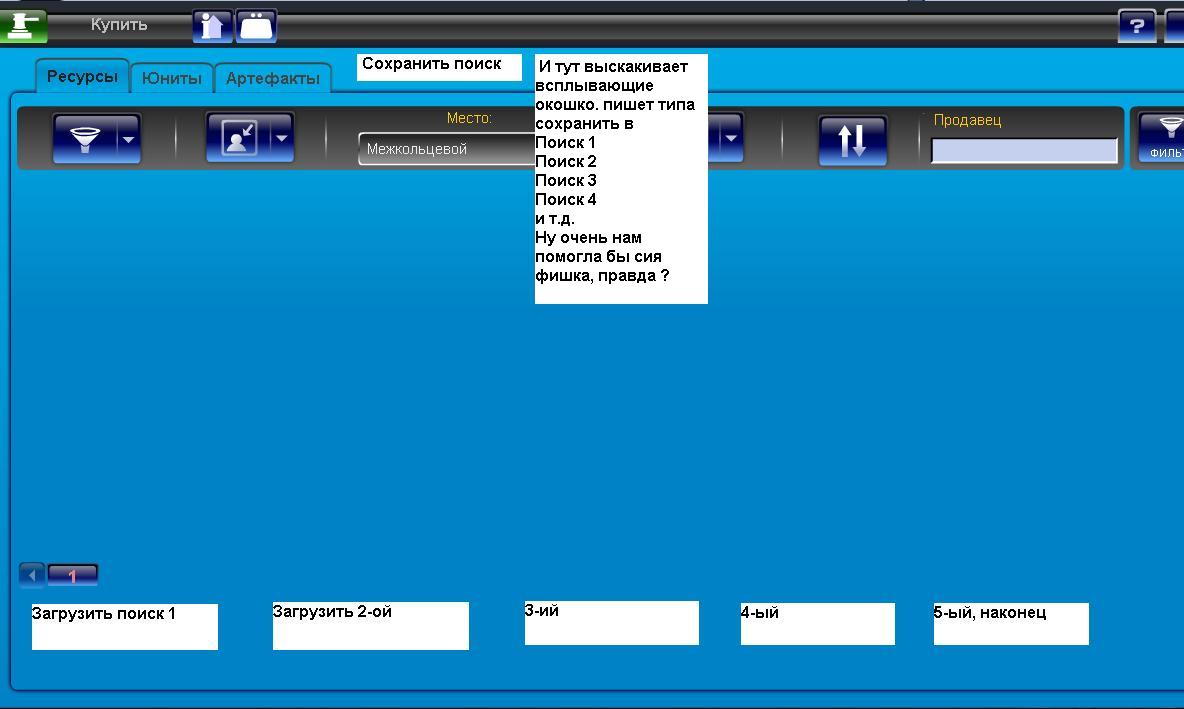The width and height of the screenshot is (1184, 709).
Task: Click the previous page arrow in pagination
Action: [x=31, y=576]
